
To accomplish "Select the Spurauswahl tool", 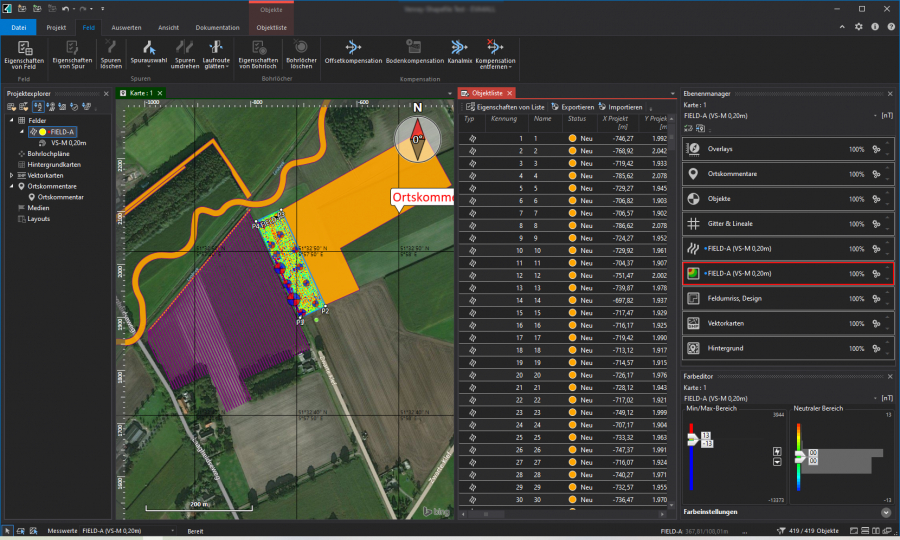I will pos(148,47).
